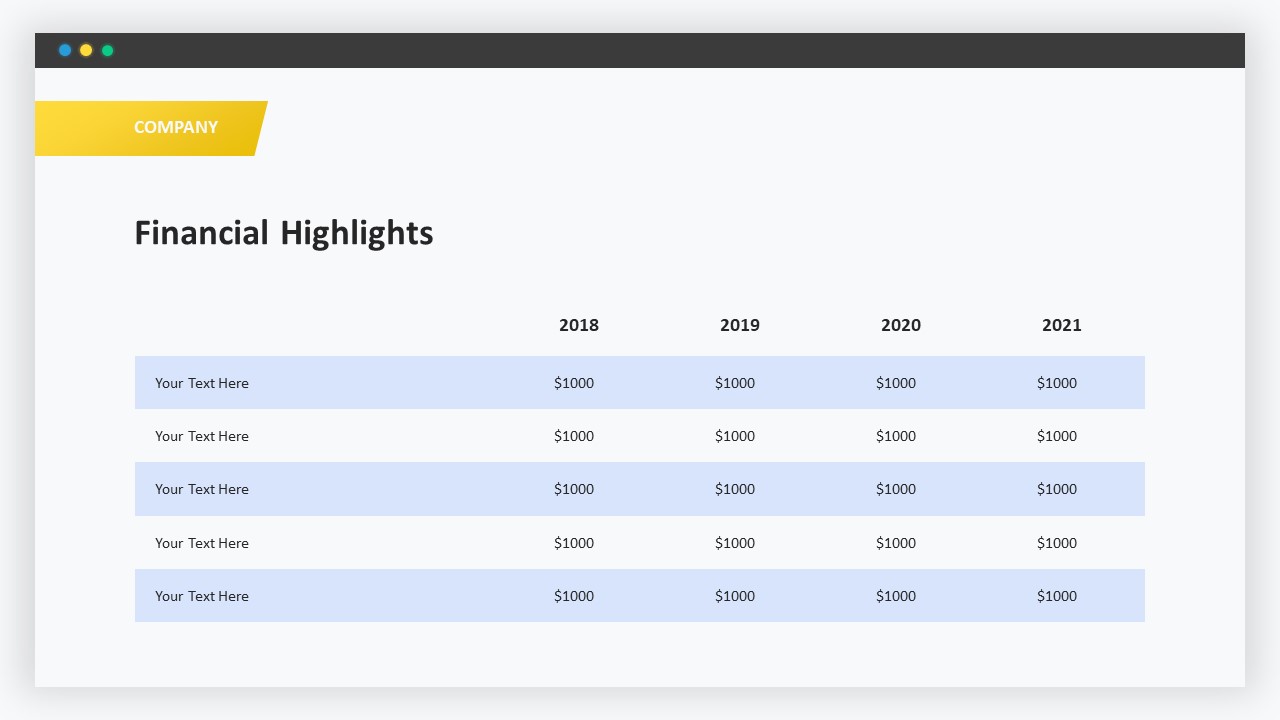Viewport: 1280px width, 720px height.
Task: Select the fourth row $1000 under 2018
Action: tap(574, 543)
